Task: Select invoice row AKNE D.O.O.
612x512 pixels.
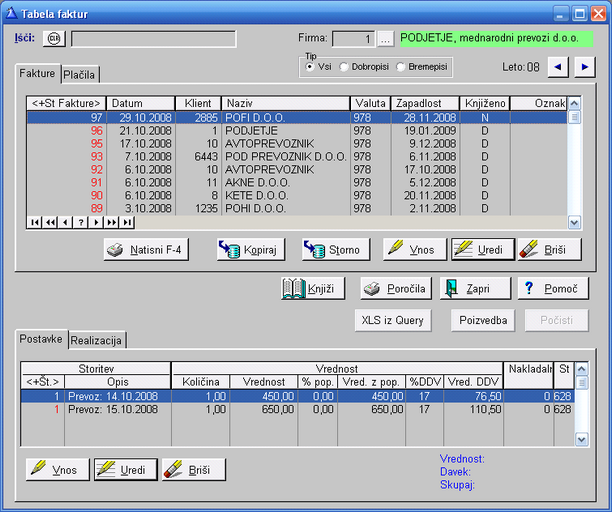Action: 297,182
